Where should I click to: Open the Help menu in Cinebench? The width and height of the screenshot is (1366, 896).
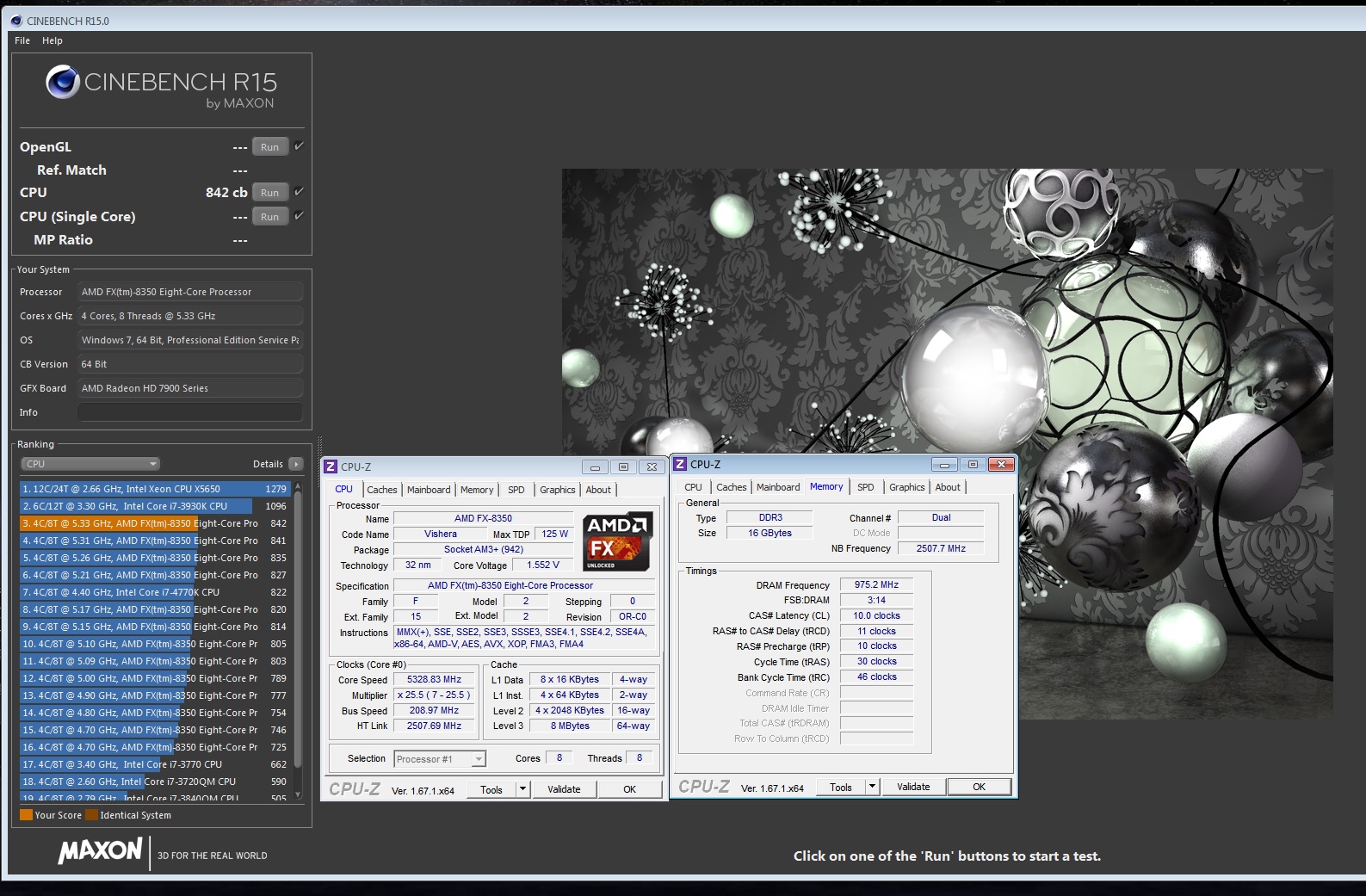(53, 40)
